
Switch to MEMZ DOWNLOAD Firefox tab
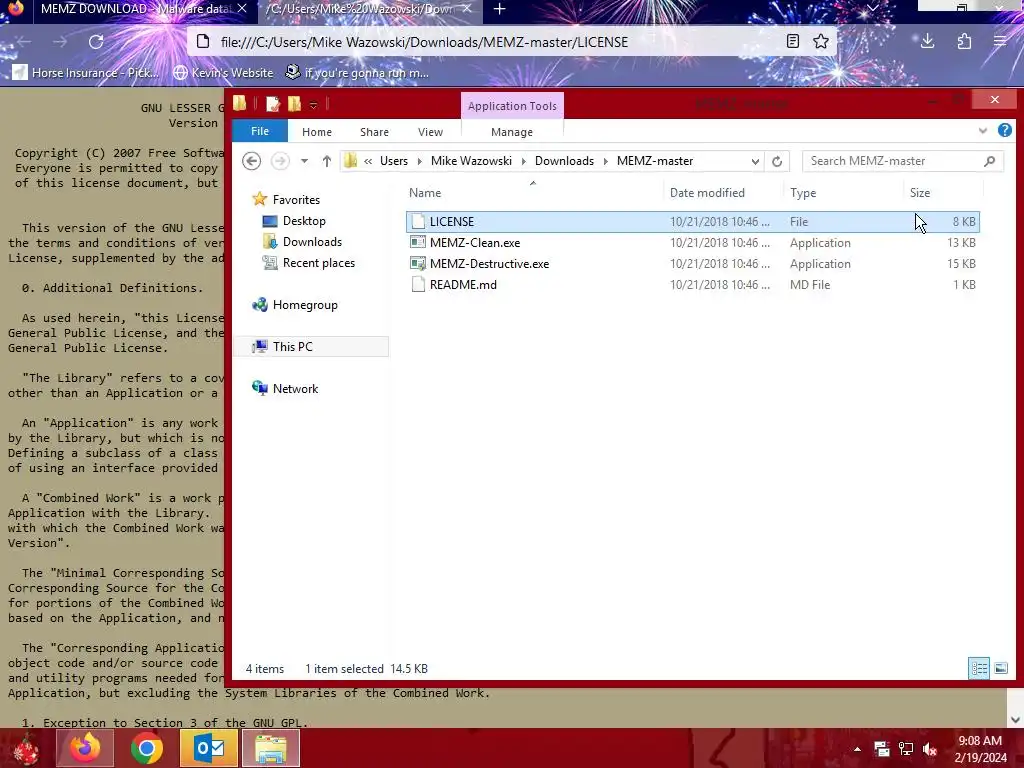[x=135, y=9]
